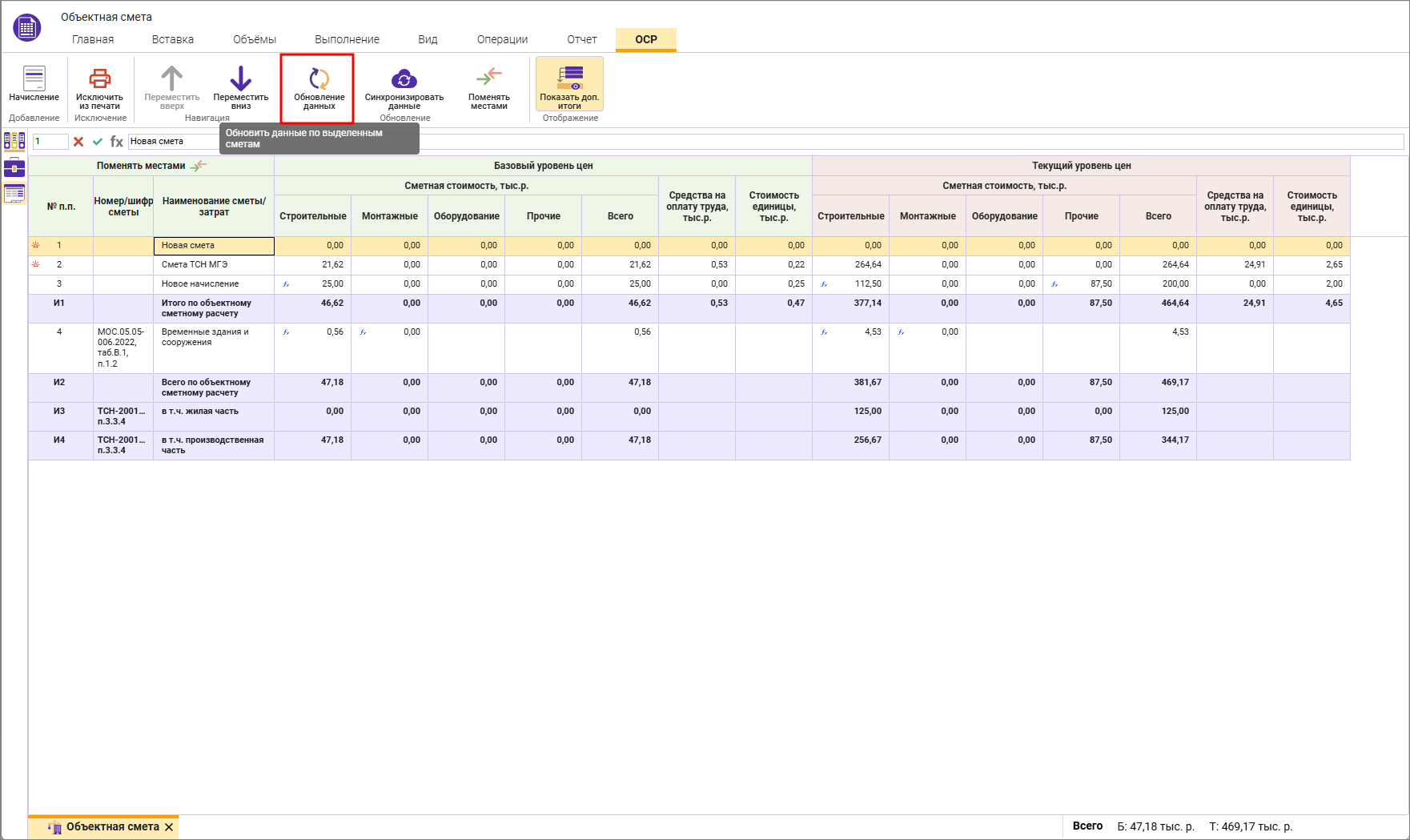Click the formula bar text field

click(x=721, y=142)
